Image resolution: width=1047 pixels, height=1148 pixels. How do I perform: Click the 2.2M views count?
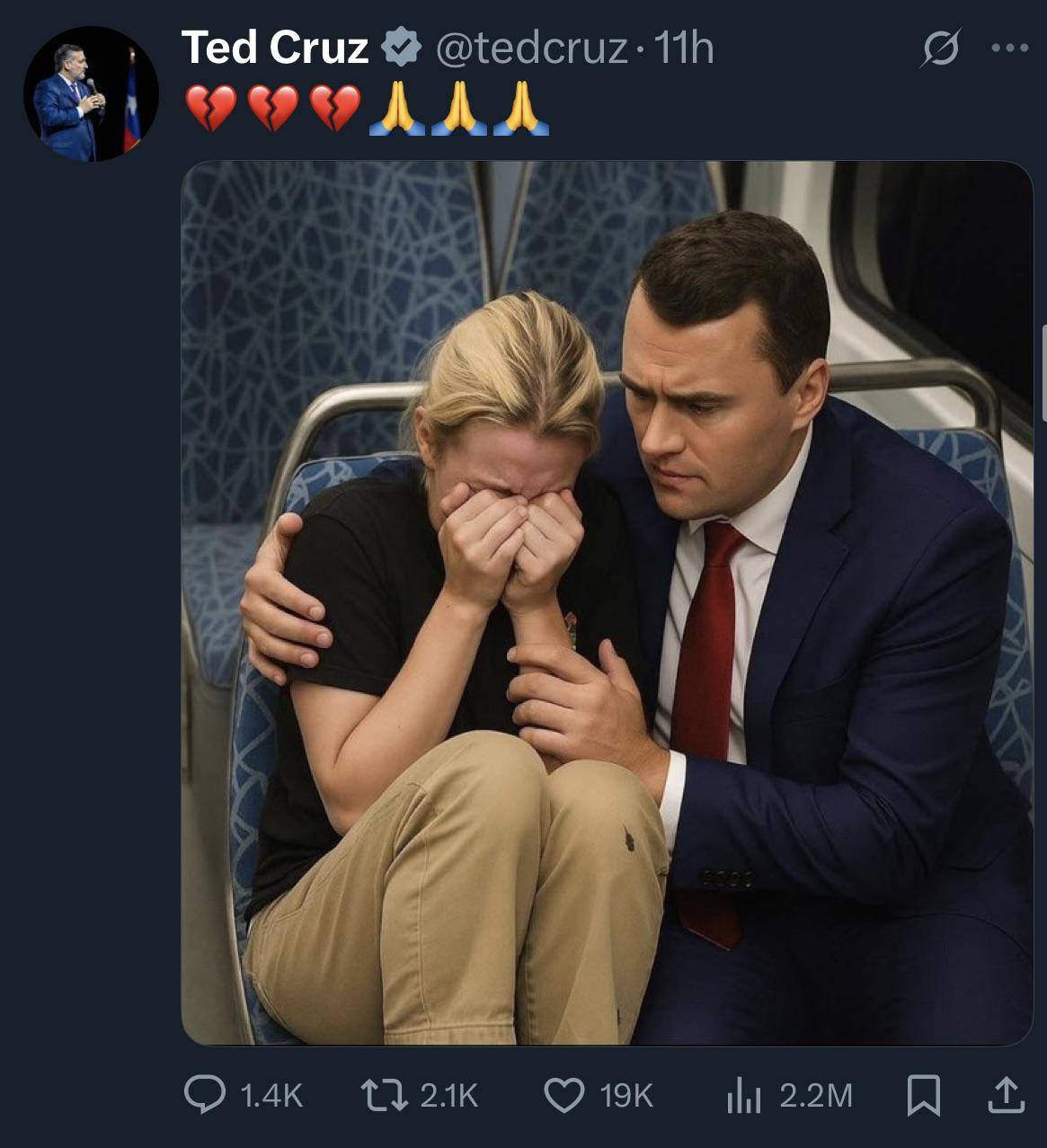(x=815, y=1096)
